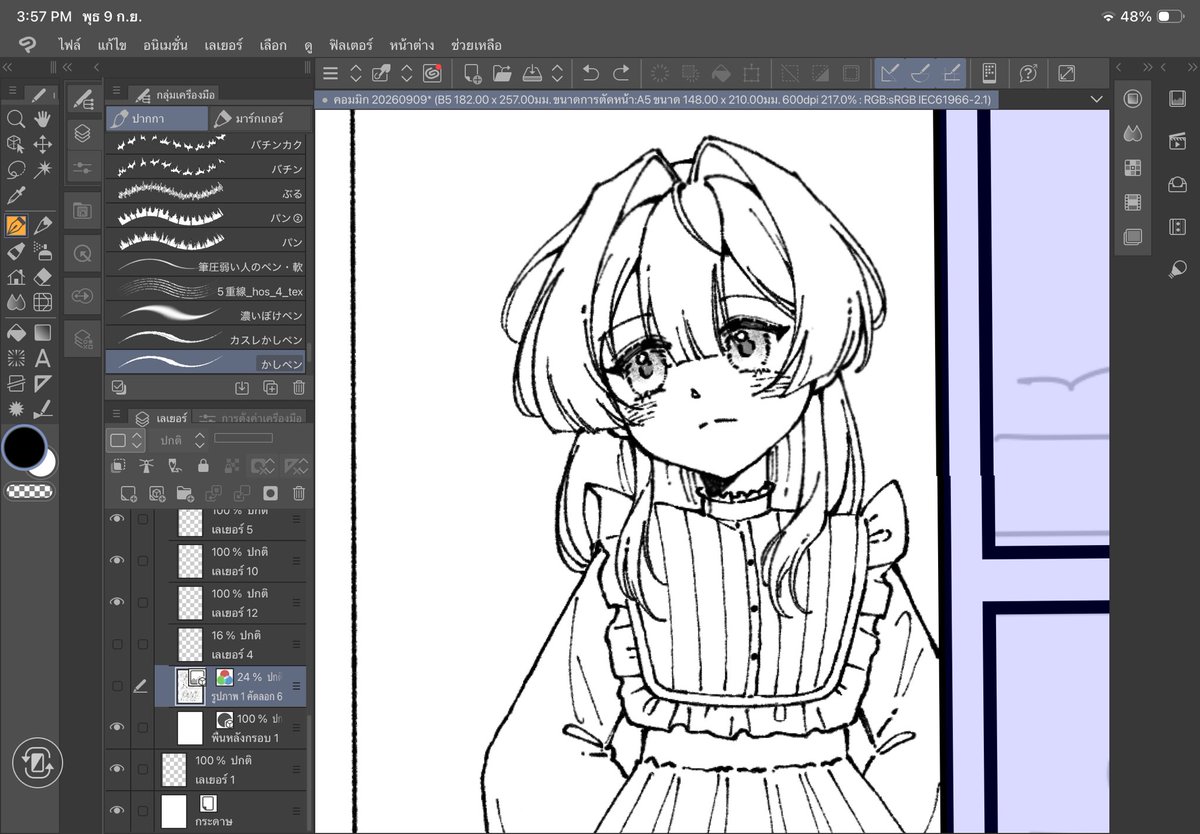Click the Undo arrow in command bar

tap(591, 73)
